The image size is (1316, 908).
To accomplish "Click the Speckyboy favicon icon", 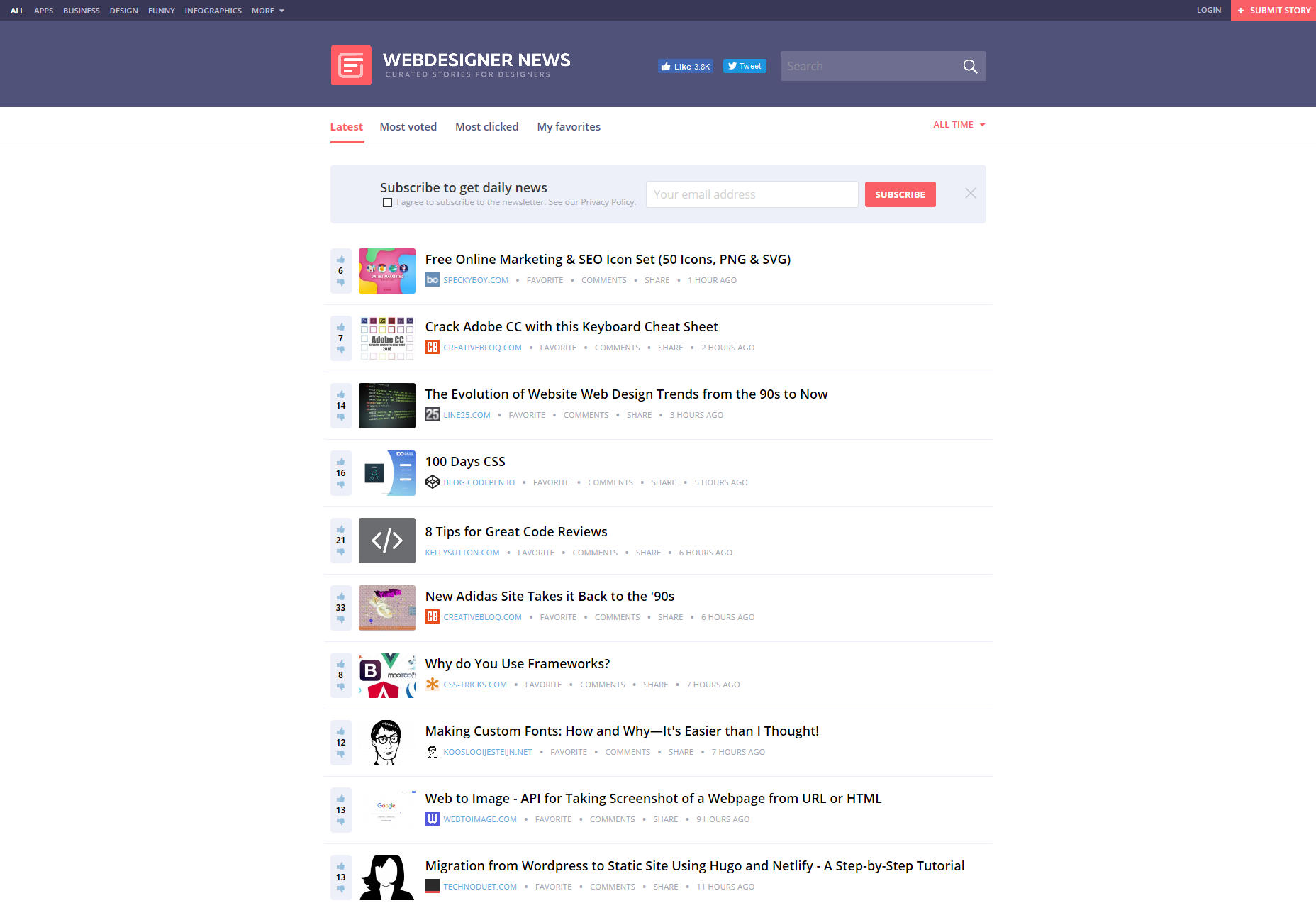I will tap(432, 280).
